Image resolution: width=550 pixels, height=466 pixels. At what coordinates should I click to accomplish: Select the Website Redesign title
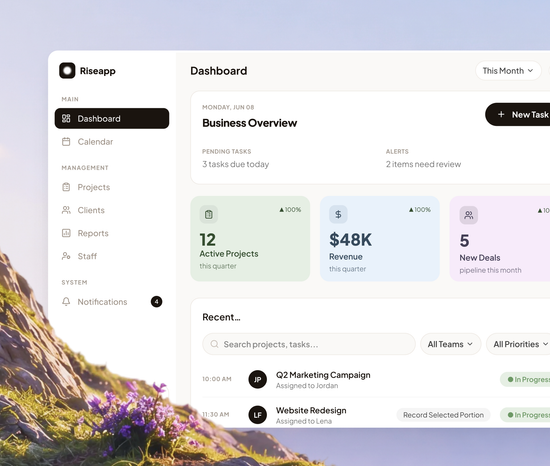tap(311, 410)
